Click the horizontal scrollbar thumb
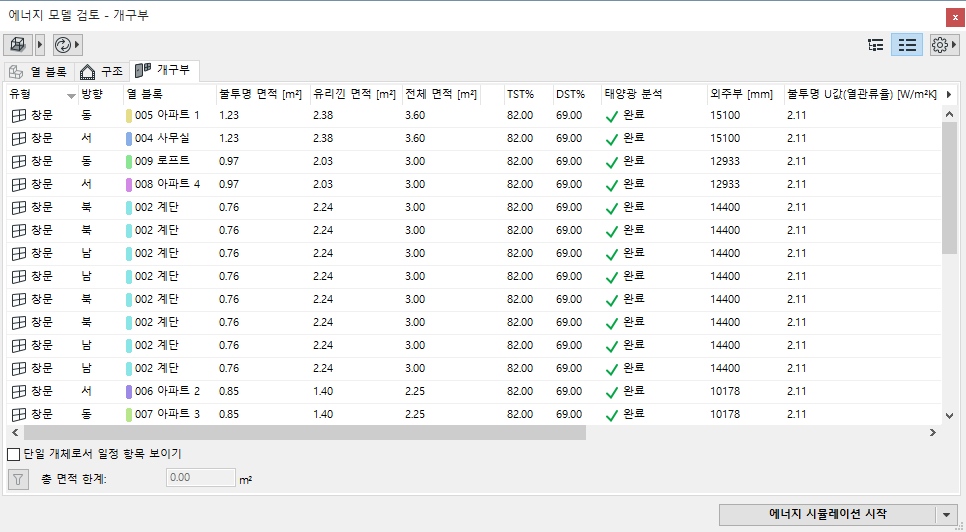 (x=305, y=433)
